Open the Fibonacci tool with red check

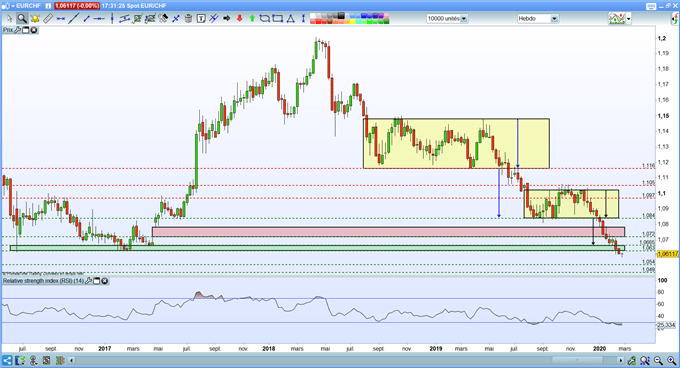[137, 19]
